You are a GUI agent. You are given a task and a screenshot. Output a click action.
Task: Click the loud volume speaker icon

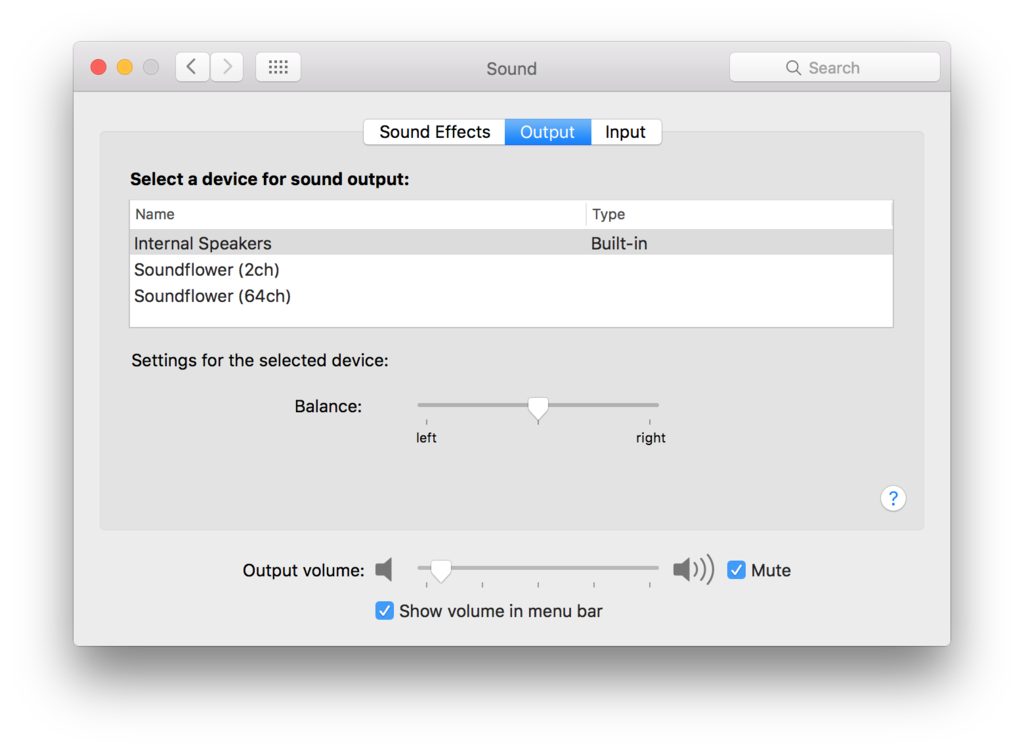coord(694,569)
